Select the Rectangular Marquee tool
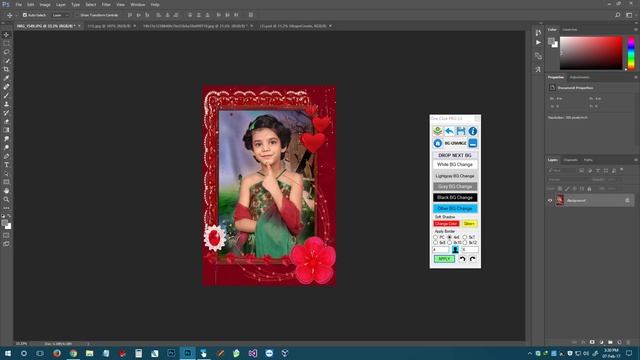This screenshot has height=360, width=640. point(6,43)
